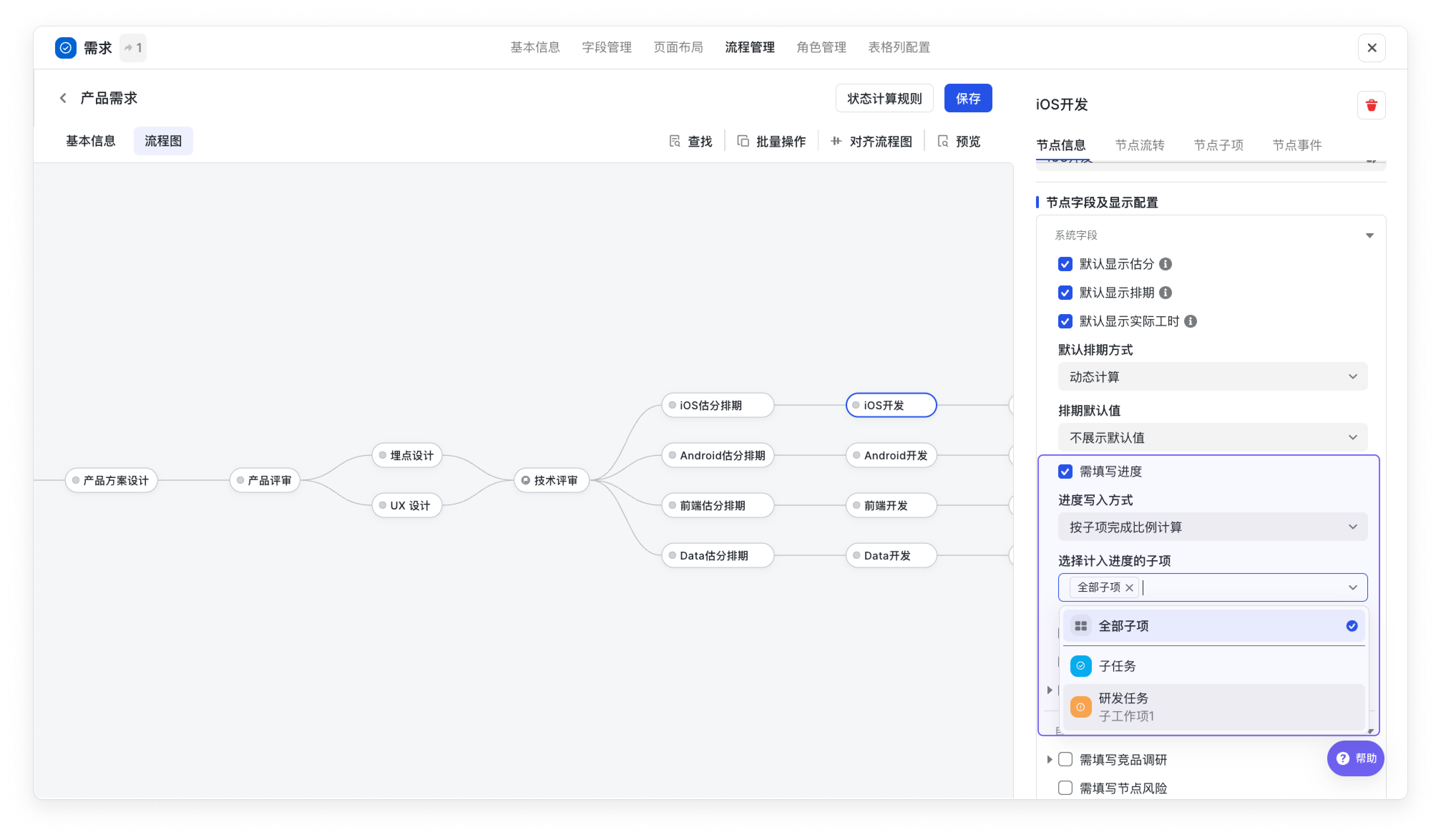This screenshot has height=840, width=1441.
Task: Show info tooltip for 默认显示实际工时
Action: [1191, 321]
